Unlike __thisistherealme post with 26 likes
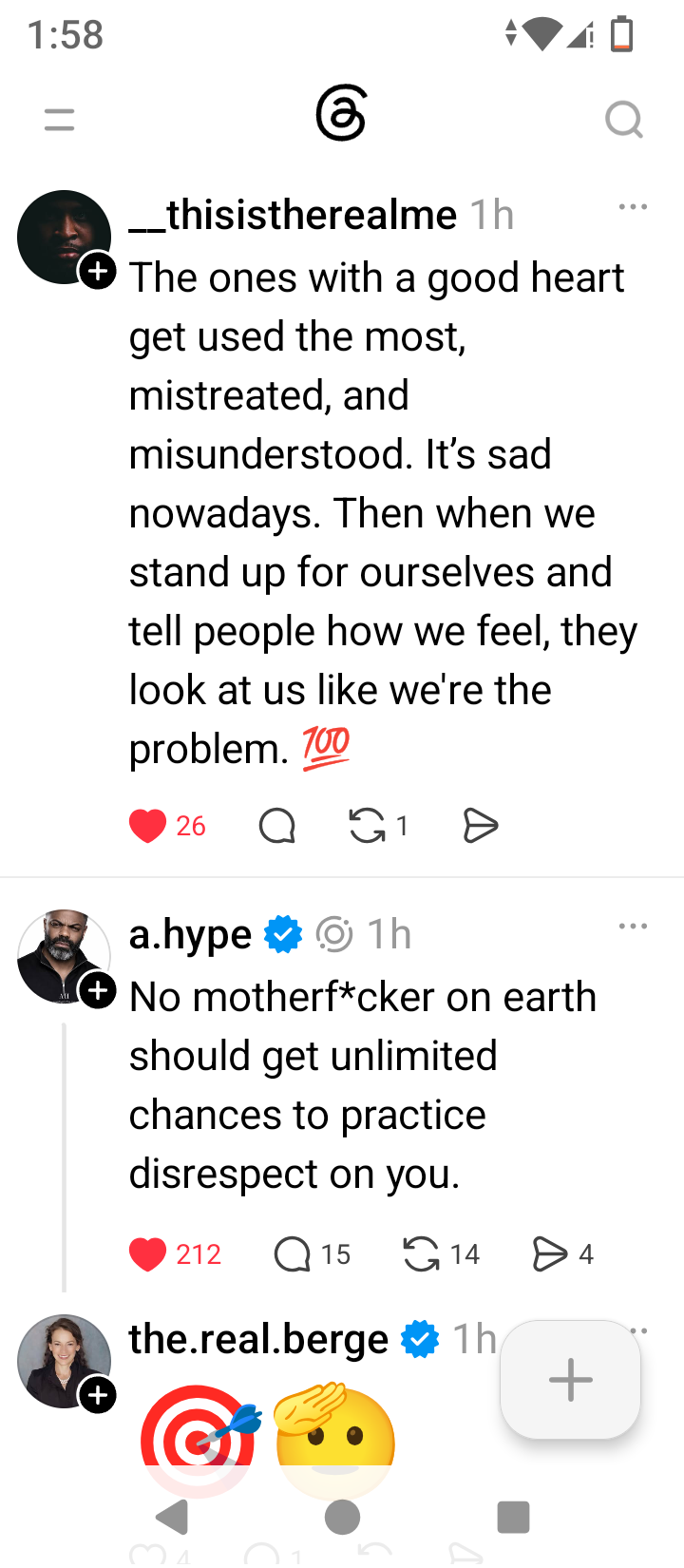Viewport: 684px width, 1568px height. (x=147, y=826)
